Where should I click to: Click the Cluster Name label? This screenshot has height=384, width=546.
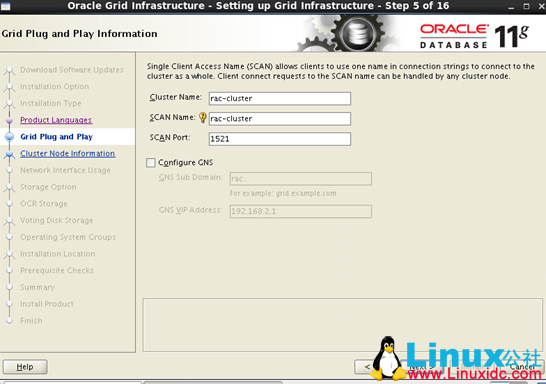tap(176, 97)
